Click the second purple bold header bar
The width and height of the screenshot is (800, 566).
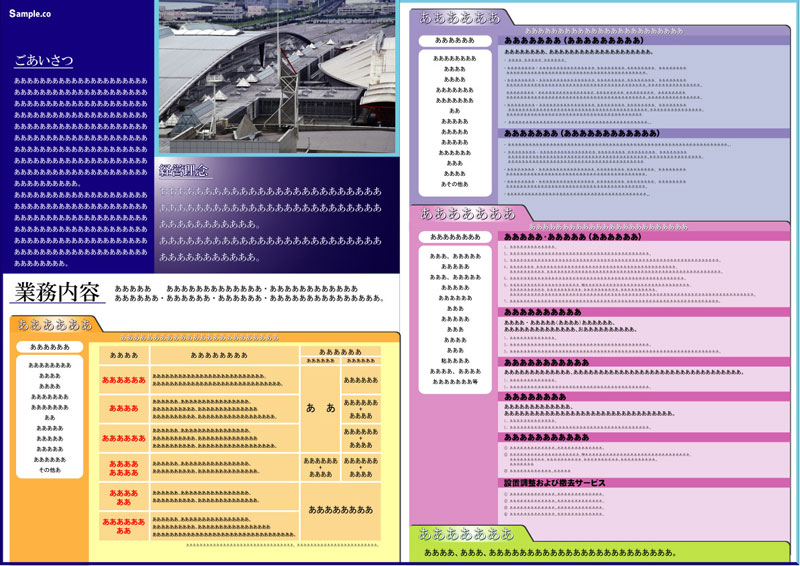[x=644, y=133]
